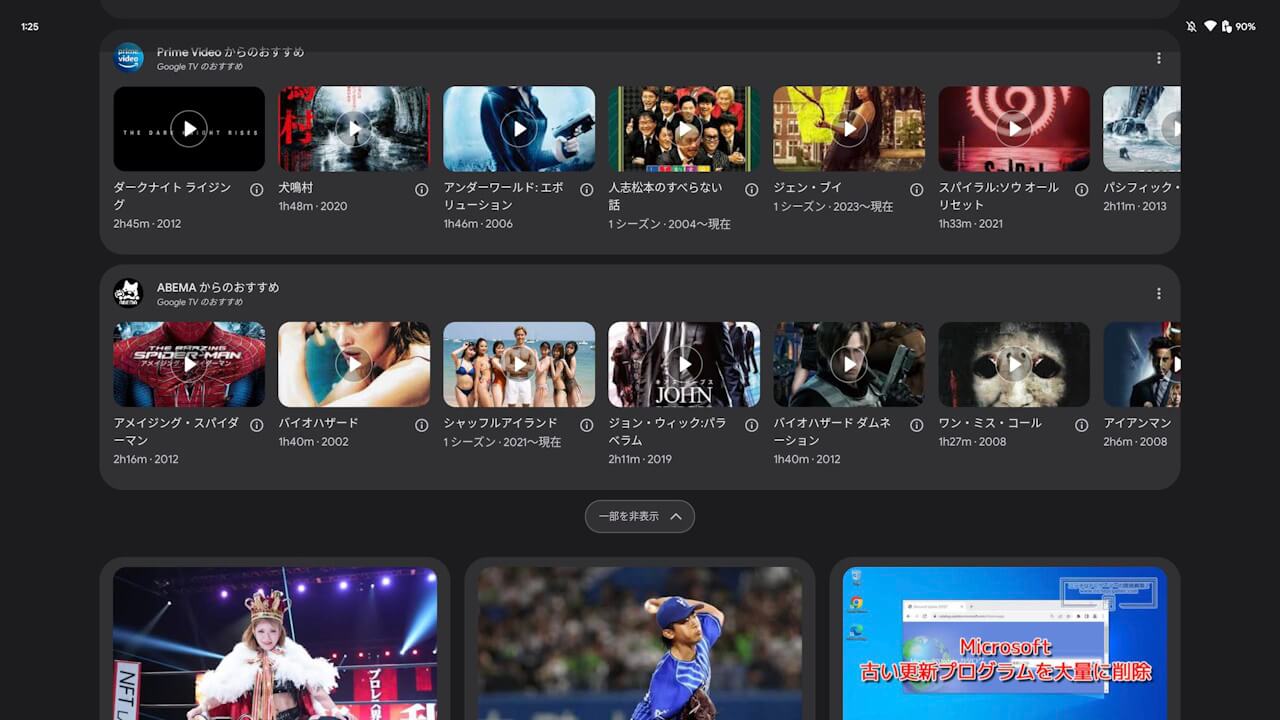
Task: Play スパイラル:ソウ オールリセット video
Action: 1014,129
